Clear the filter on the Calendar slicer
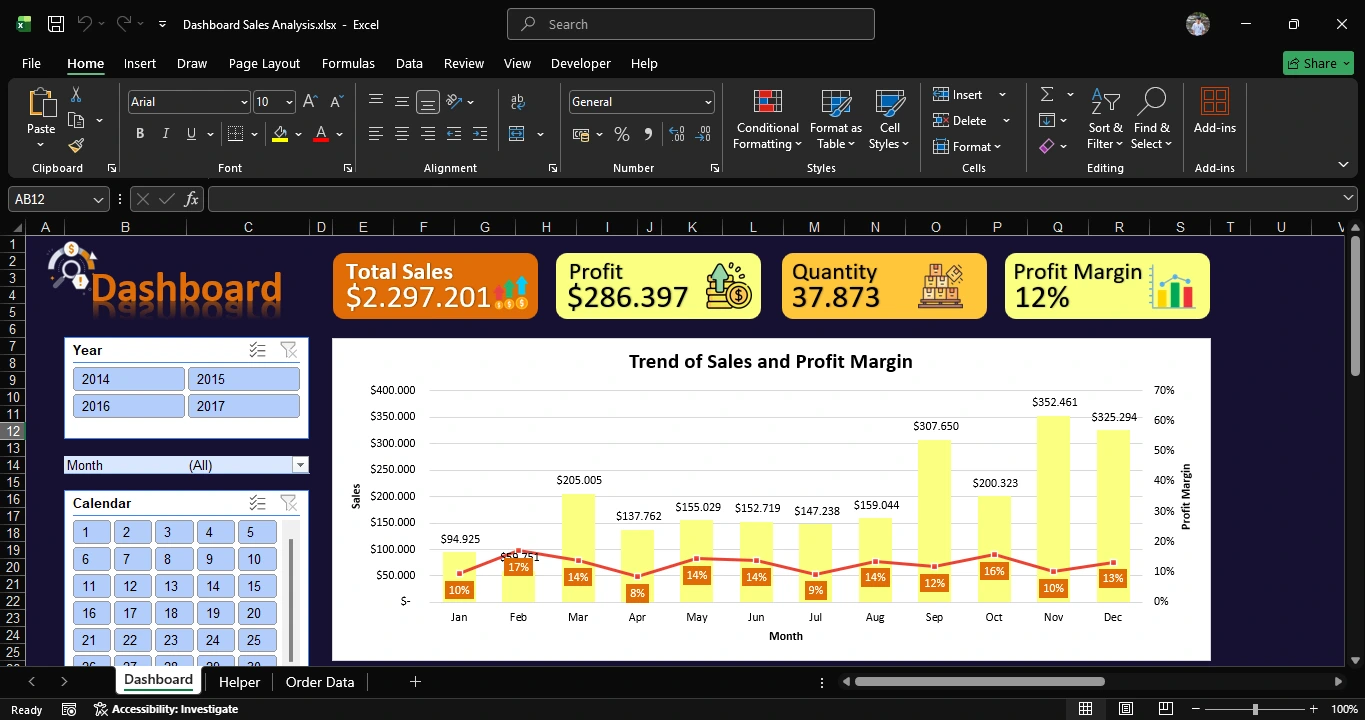 [x=288, y=503]
